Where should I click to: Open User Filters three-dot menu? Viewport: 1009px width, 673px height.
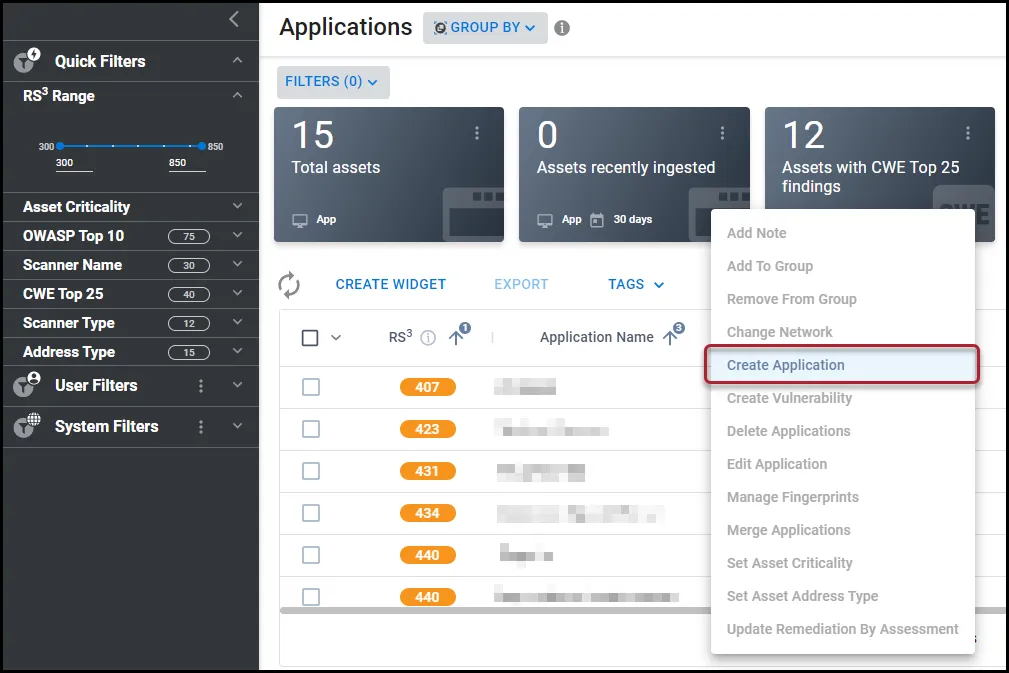tap(201, 385)
